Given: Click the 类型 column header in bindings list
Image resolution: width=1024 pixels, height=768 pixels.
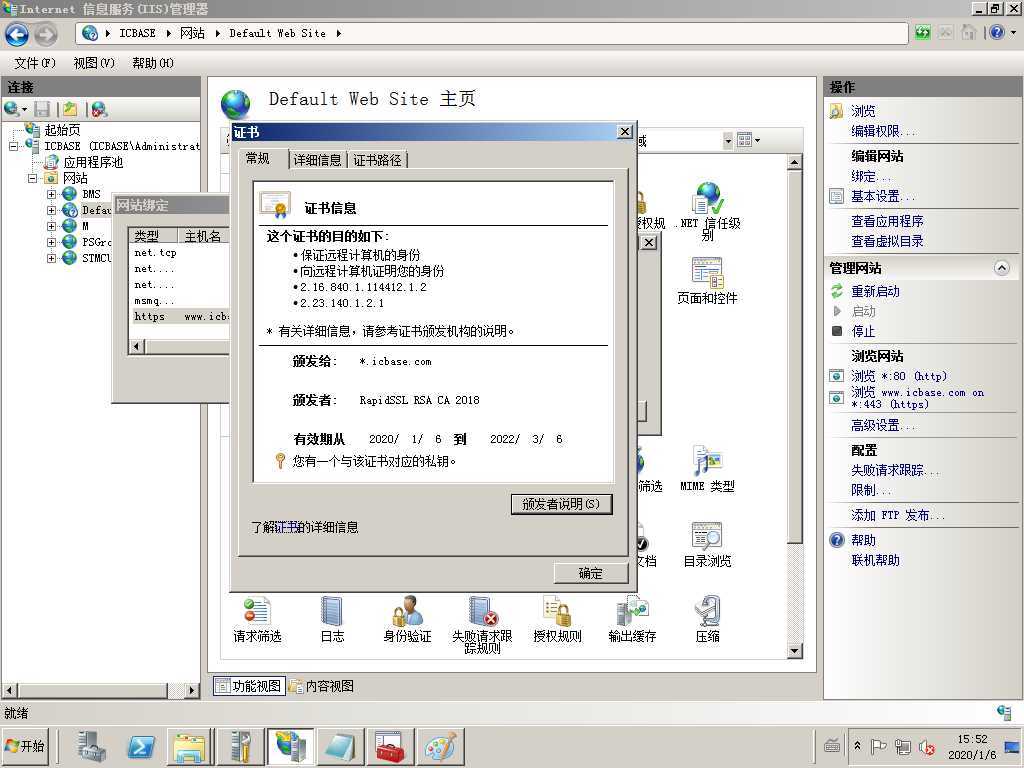Looking at the screenshot, I should point(153,236).
